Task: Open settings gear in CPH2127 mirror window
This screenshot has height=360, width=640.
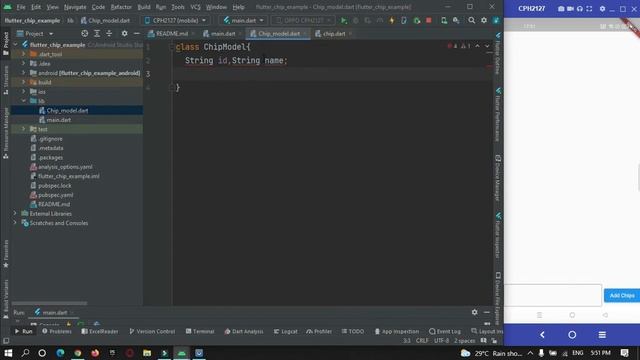Action: pos(602,9)
